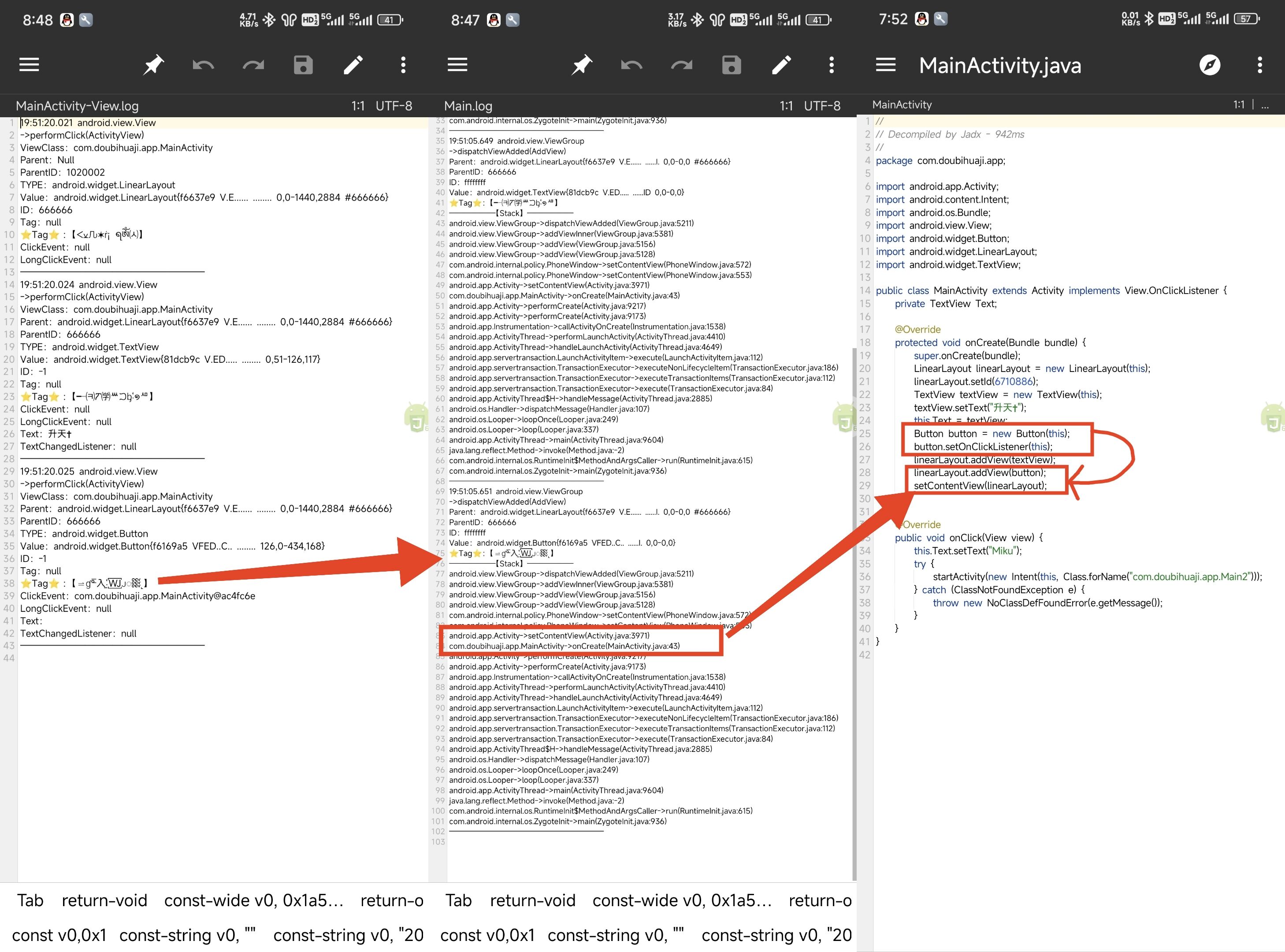Screen dimensions: 1285x952
Task: Place cursor on 'Text: 升天†' line
Action: (46, 434)
